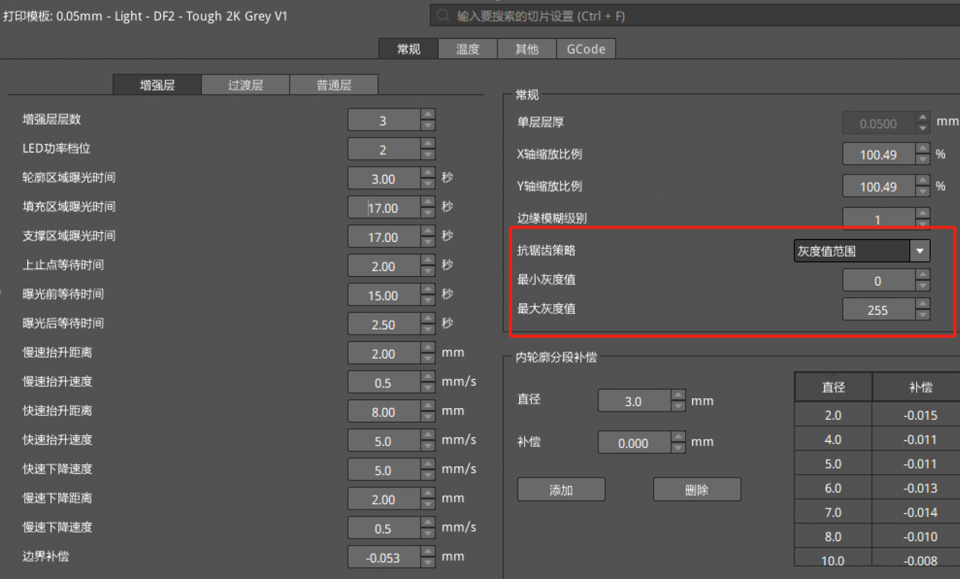Select the 增强层 layer tab

tap(157, 84)
